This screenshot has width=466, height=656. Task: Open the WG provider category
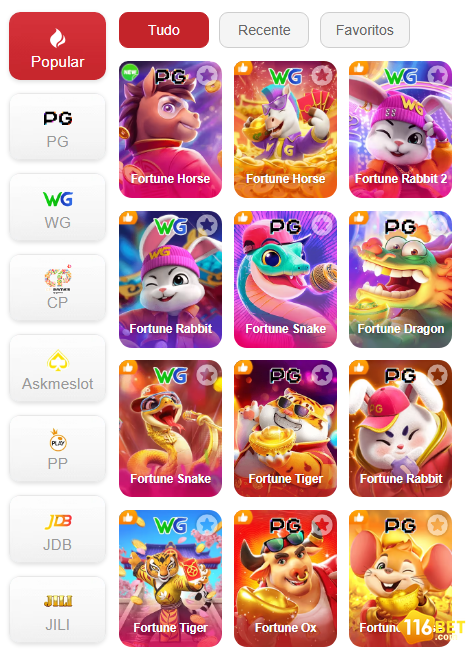tap(57, 208)
